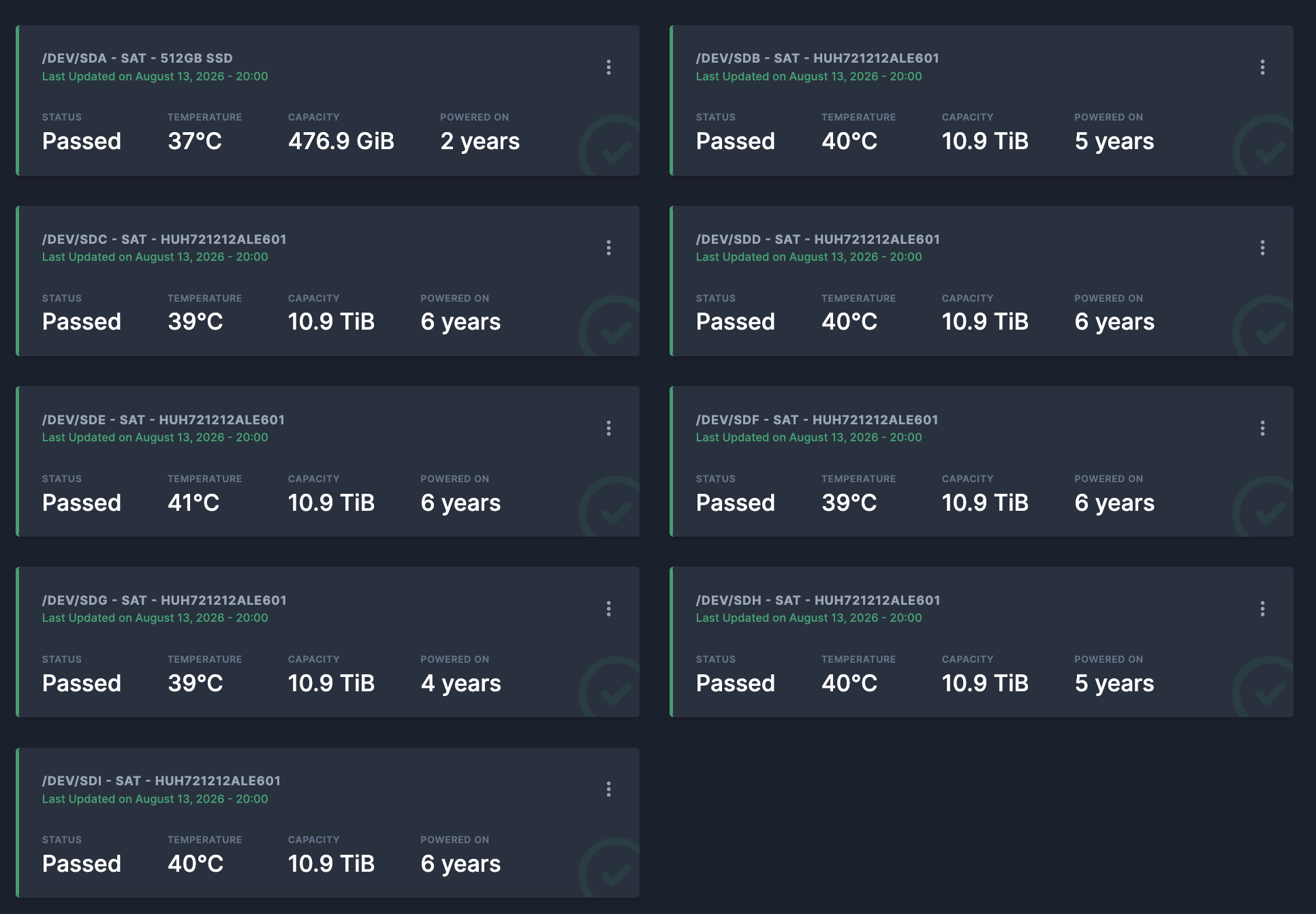Click the /DEV/SDI device title
Viewport: 1316px width, 914px height.
coord(161,781)
